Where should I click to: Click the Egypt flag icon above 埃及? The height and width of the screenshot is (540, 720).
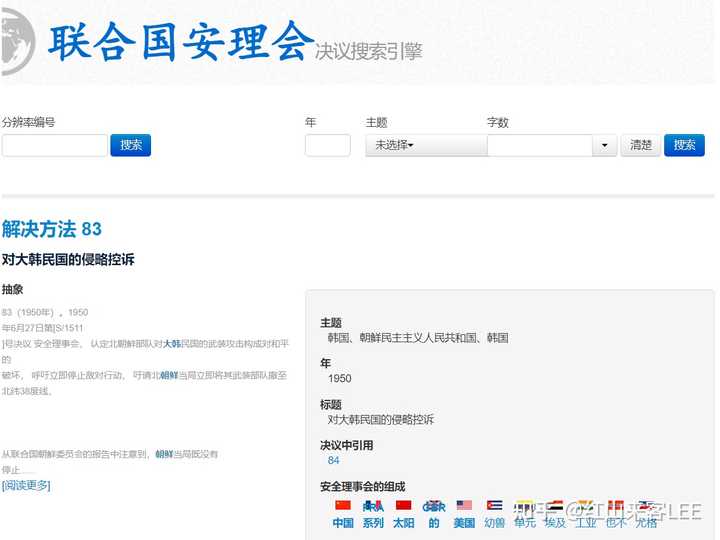[x=555, y=505]
